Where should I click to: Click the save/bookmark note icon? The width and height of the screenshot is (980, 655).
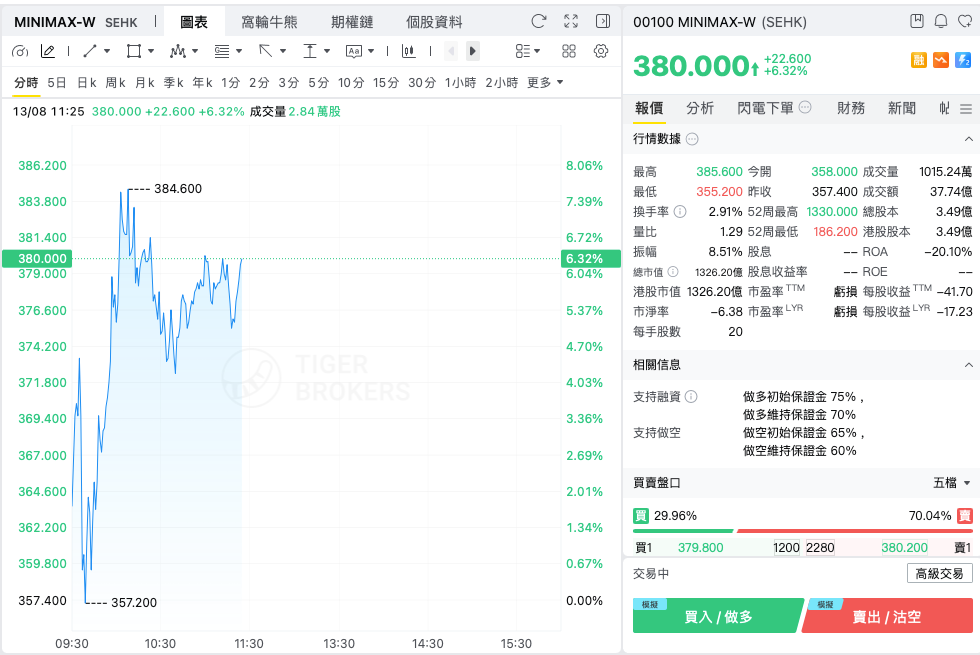point(917,21)
